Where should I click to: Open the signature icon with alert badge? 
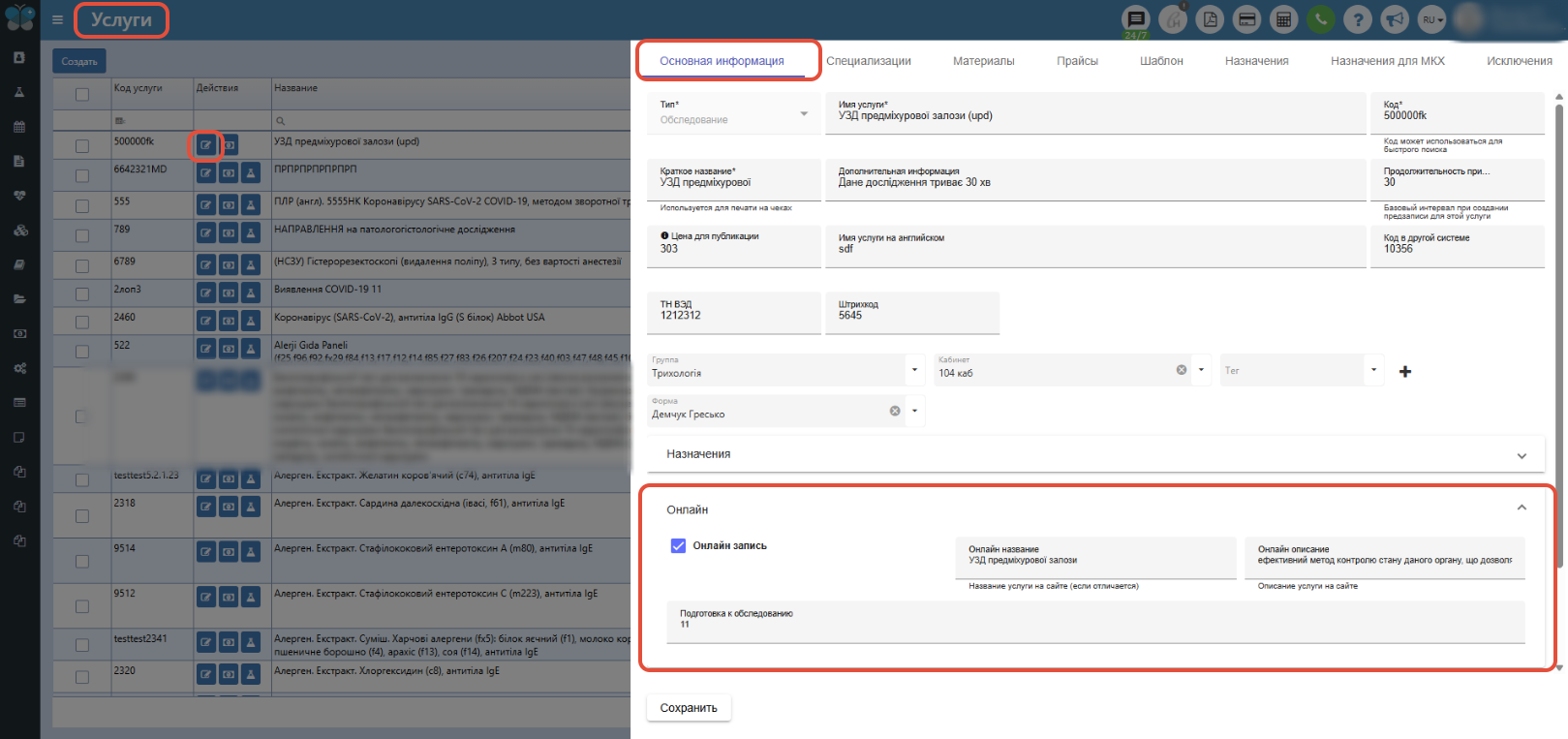point(1173,19)
